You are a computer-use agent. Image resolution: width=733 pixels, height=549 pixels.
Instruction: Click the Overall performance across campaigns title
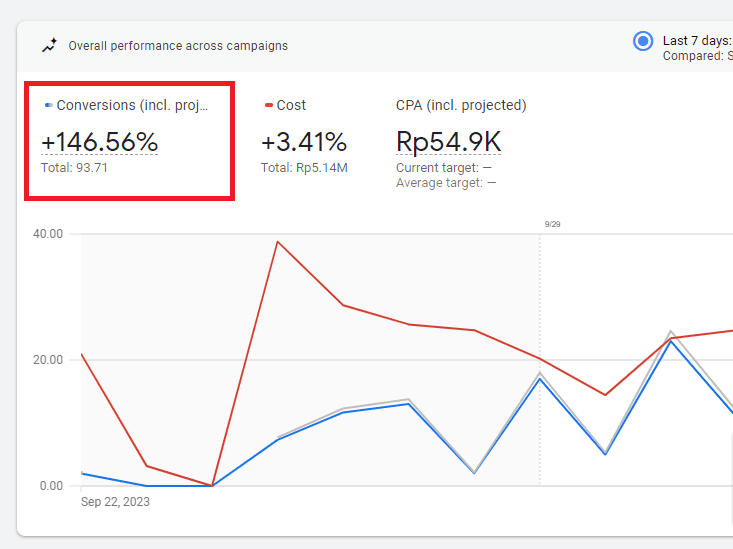[x=178, y=45]
